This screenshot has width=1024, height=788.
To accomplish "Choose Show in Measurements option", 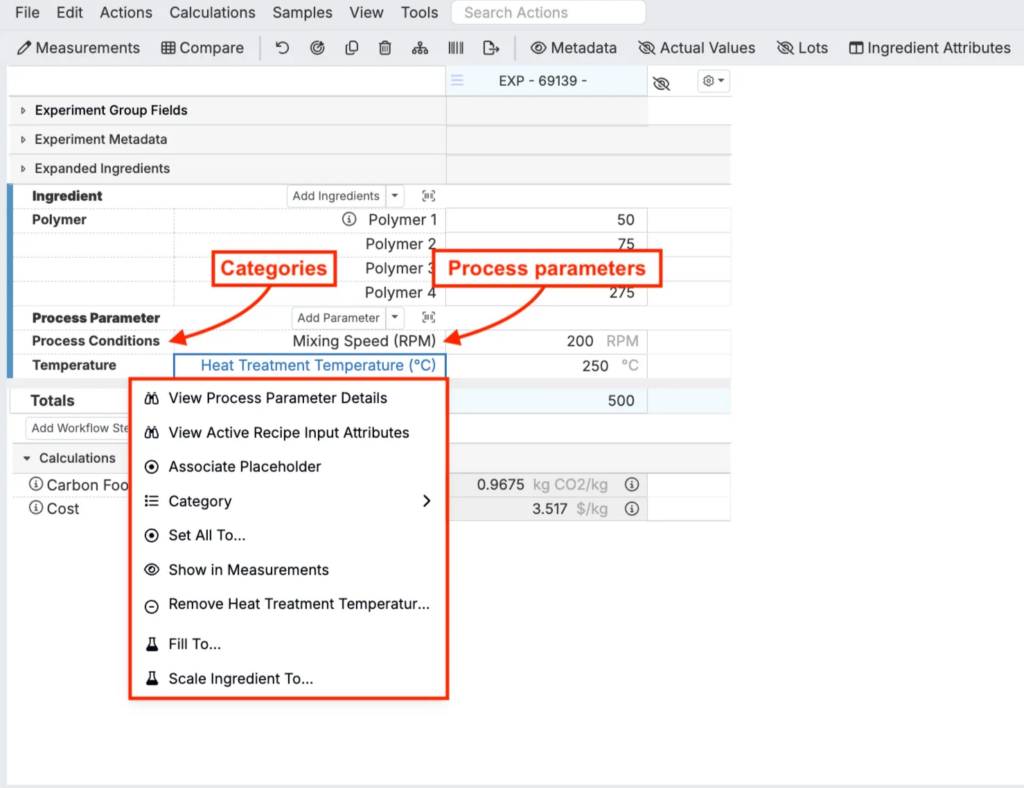I will point(288,570).
